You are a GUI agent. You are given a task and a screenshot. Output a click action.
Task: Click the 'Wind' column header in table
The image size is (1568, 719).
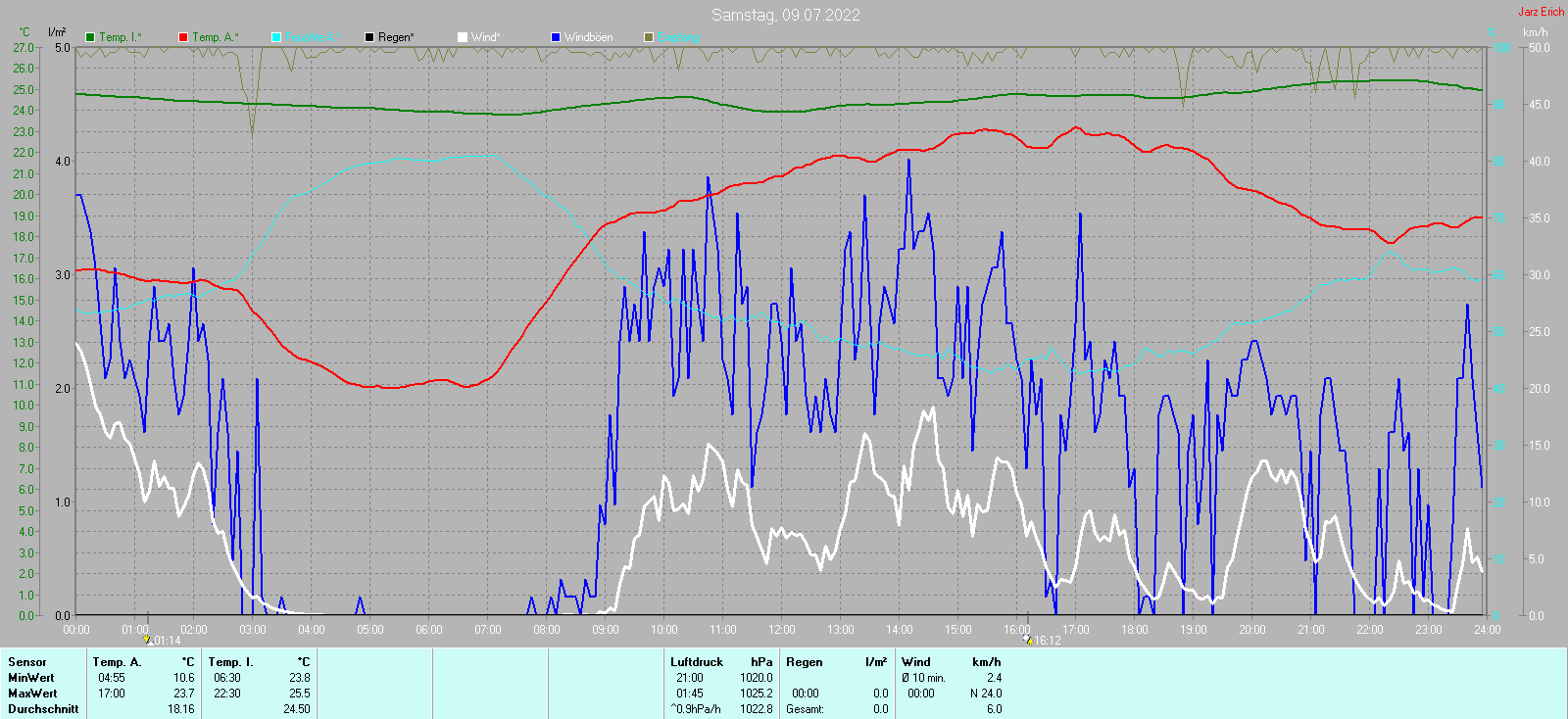pos(916,662)
